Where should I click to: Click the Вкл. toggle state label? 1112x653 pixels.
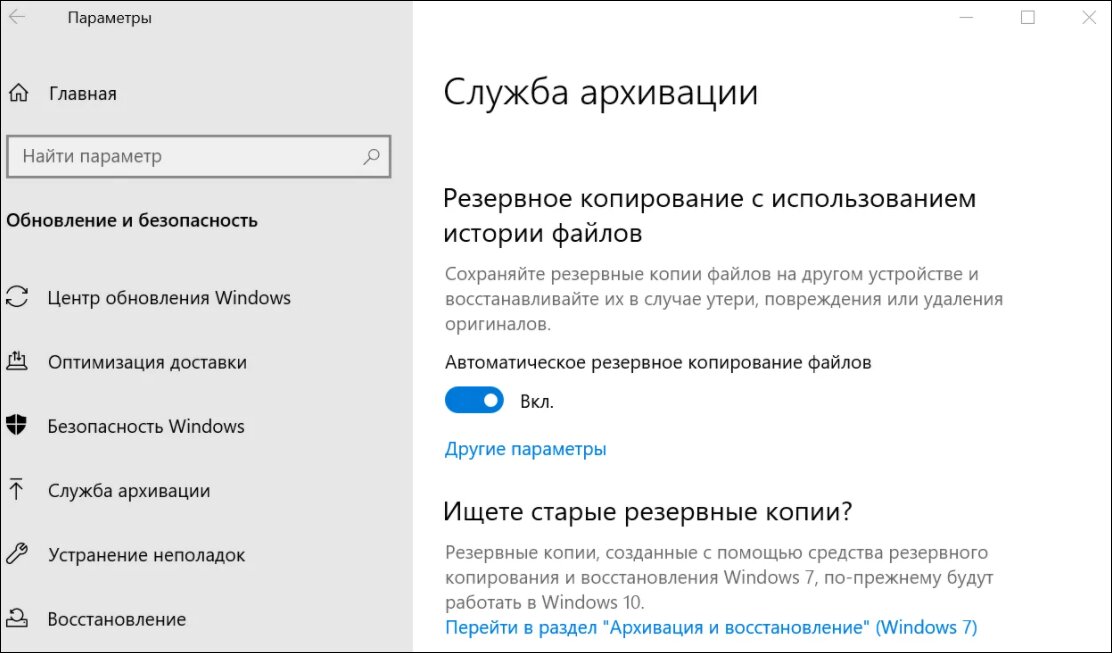tap(537, 401)
